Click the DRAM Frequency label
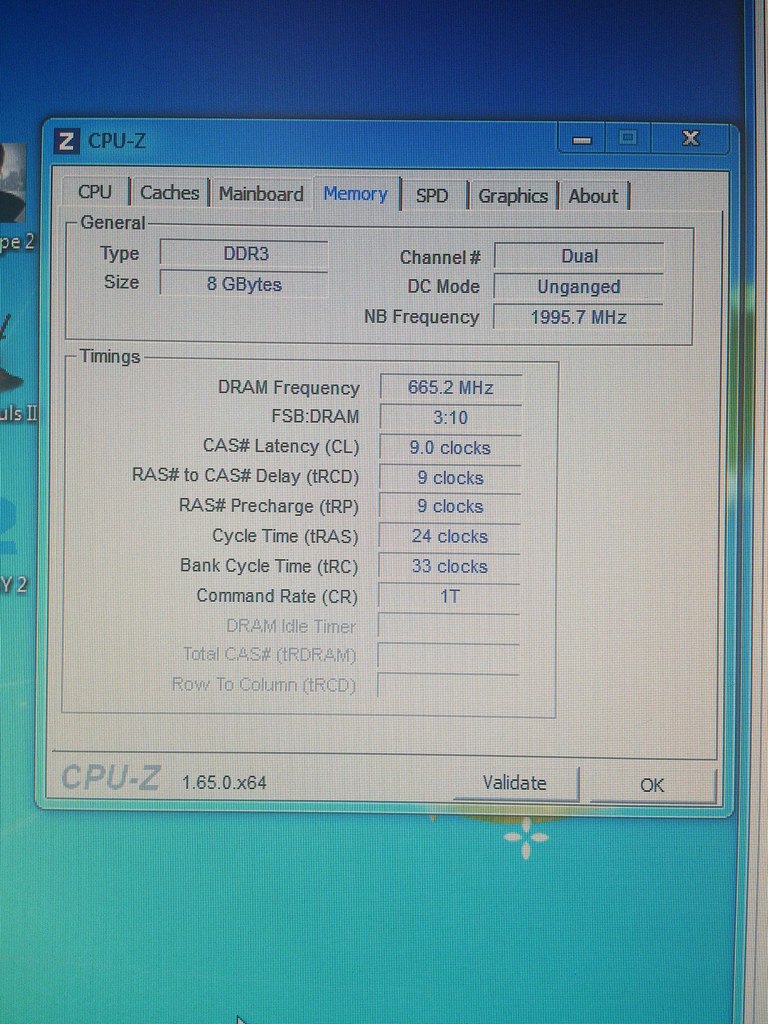Viewport: 768px width, 1024px height. [x=289, y=388]
